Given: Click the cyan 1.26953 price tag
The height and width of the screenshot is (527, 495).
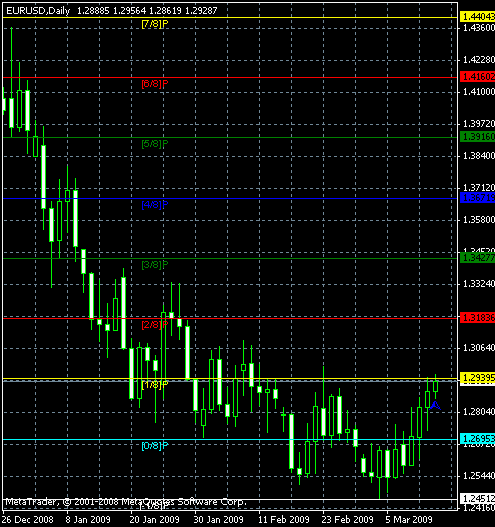Looking at the screenshot, I should pyautogui.click(x=477, y=439).
